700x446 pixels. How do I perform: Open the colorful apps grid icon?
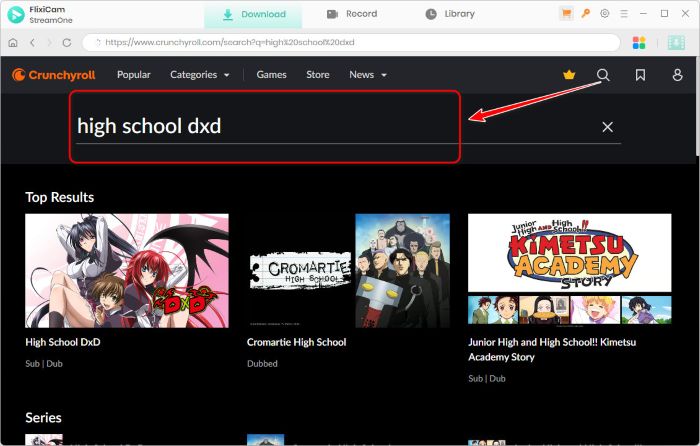(640, 43)
